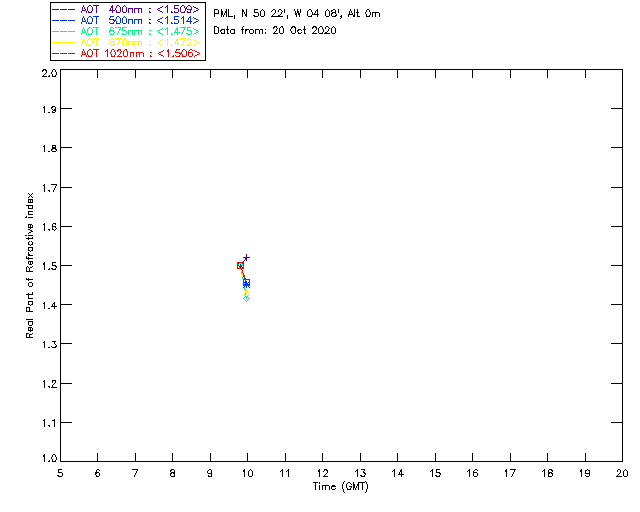This screenshot has height=512, width=640.
Task: Click the y-axis tick label 1.6
Action: [x=49, y=227]
